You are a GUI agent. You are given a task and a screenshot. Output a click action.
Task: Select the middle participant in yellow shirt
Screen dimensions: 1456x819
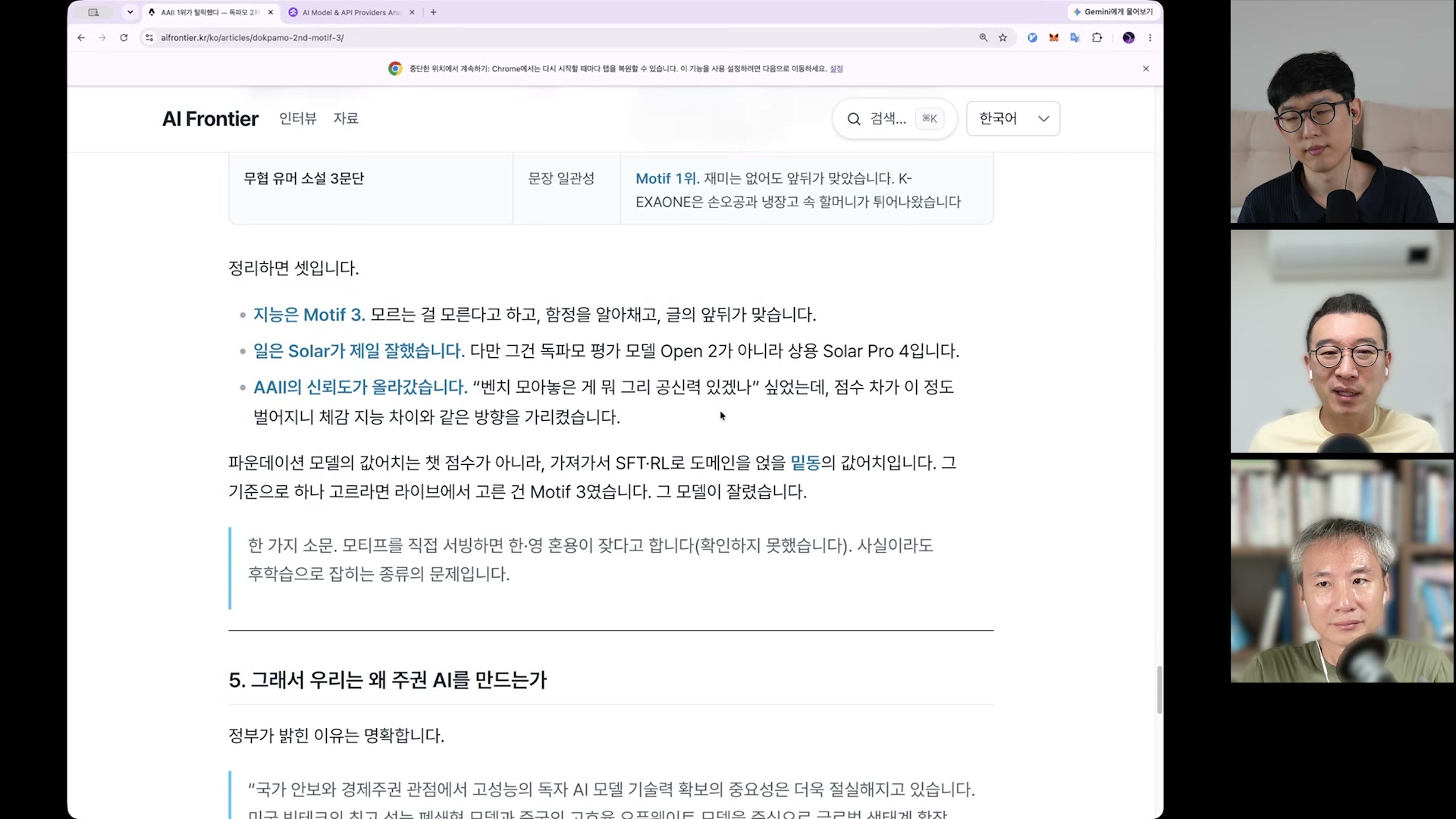[x=1341, y=341]
